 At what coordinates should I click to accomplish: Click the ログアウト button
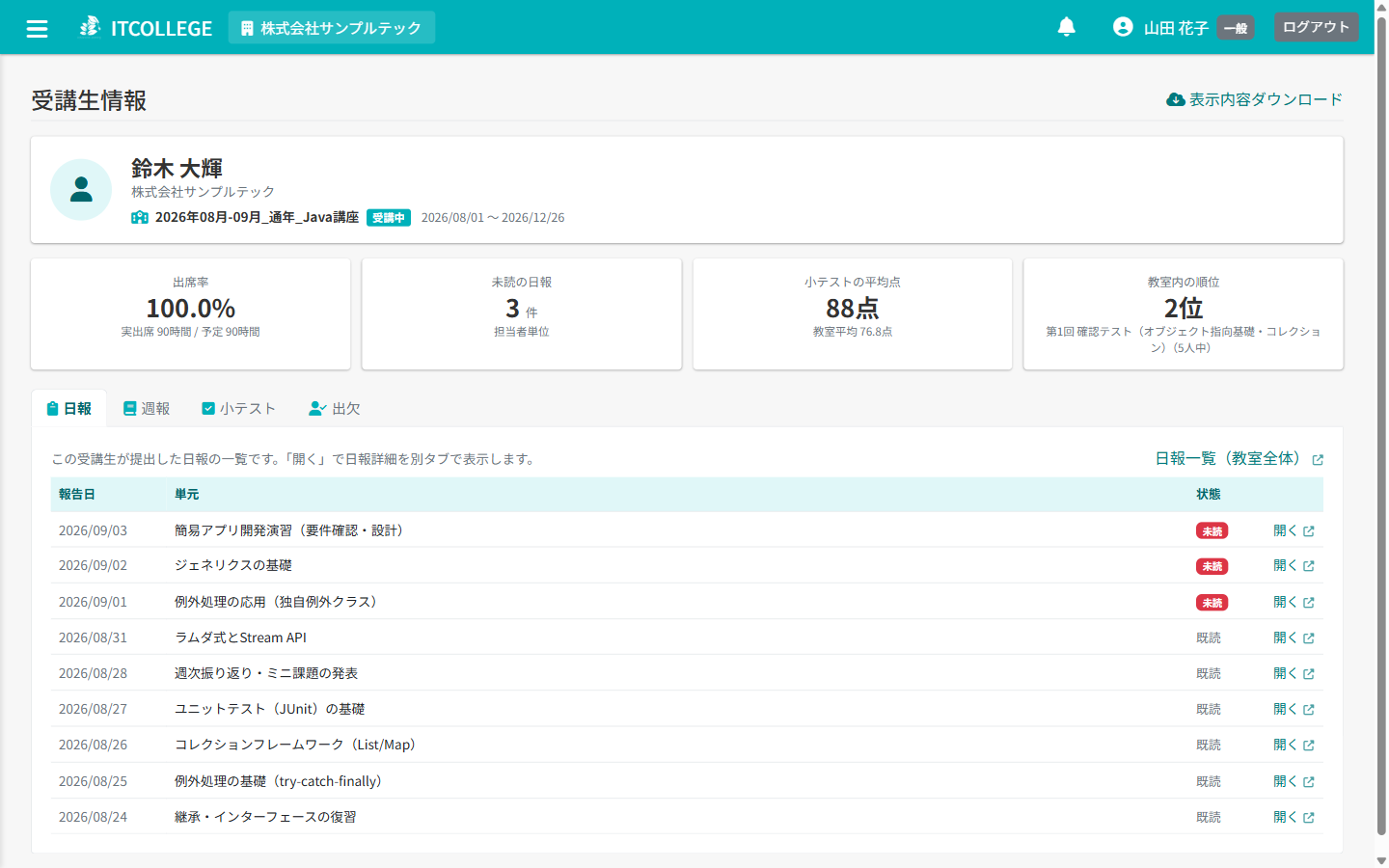click(x=1316, y=27)
